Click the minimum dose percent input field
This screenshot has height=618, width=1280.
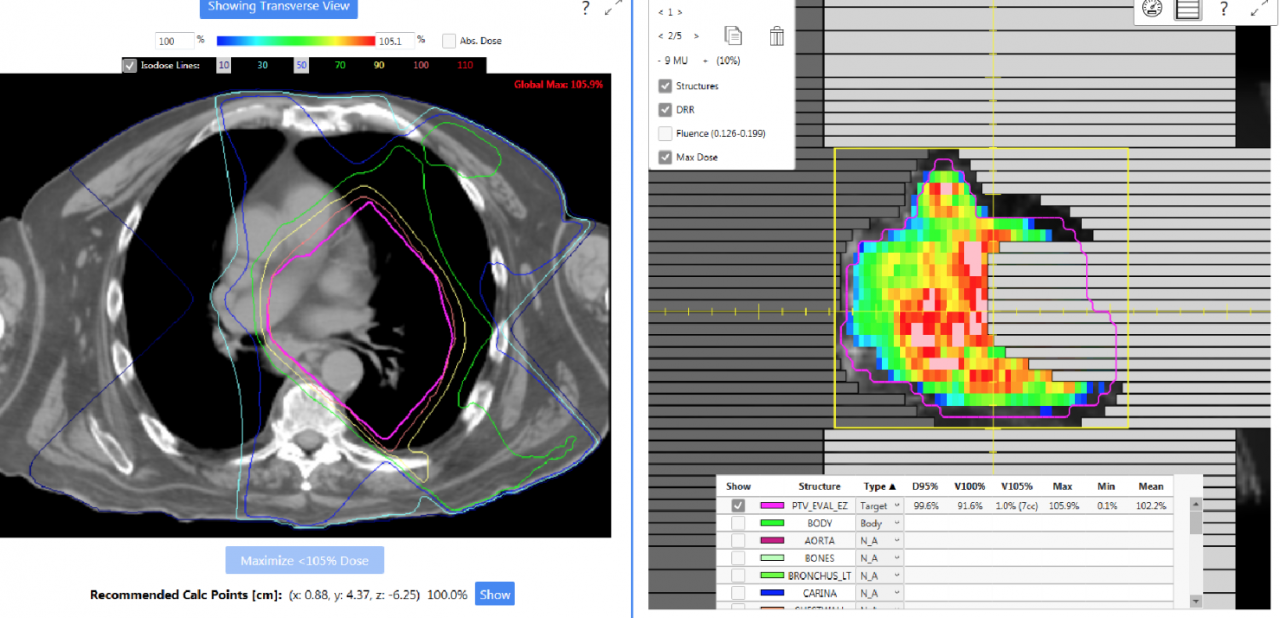174,41
